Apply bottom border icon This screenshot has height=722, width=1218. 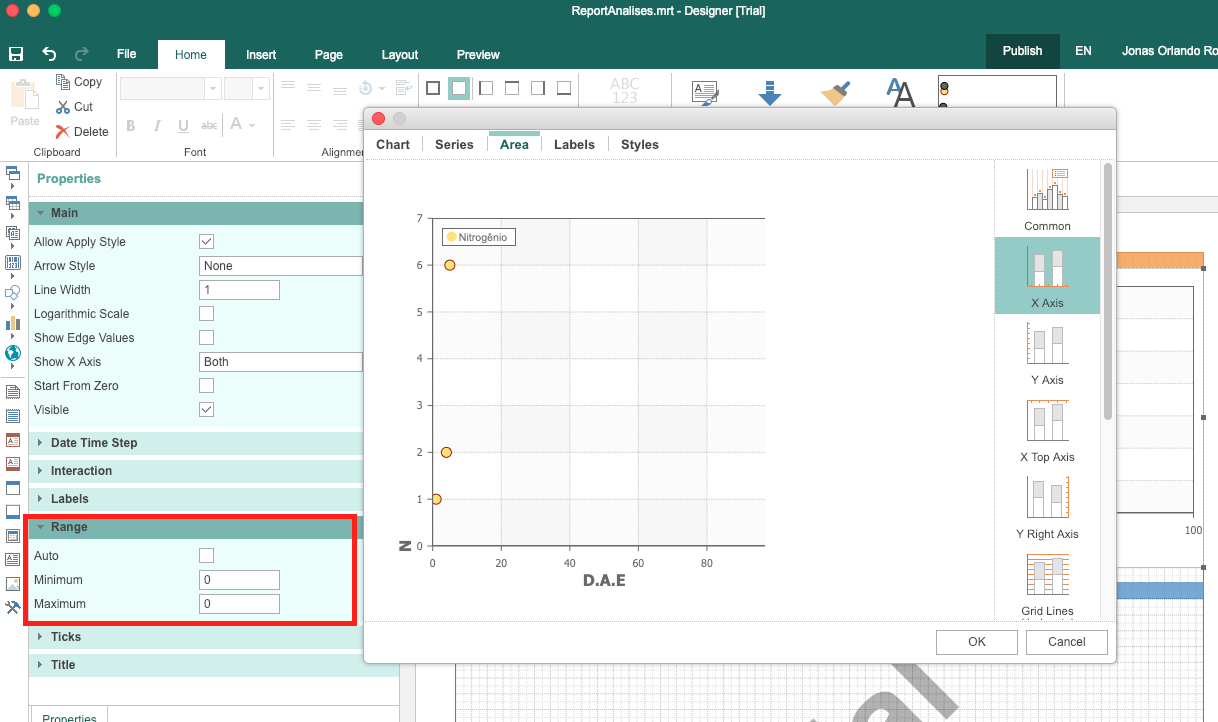(x=564, y=88)
